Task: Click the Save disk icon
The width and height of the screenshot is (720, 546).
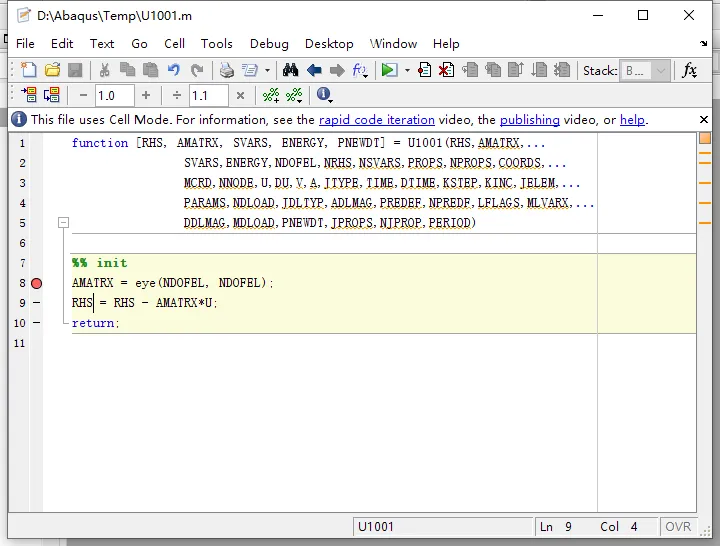Action: [75, 70]
